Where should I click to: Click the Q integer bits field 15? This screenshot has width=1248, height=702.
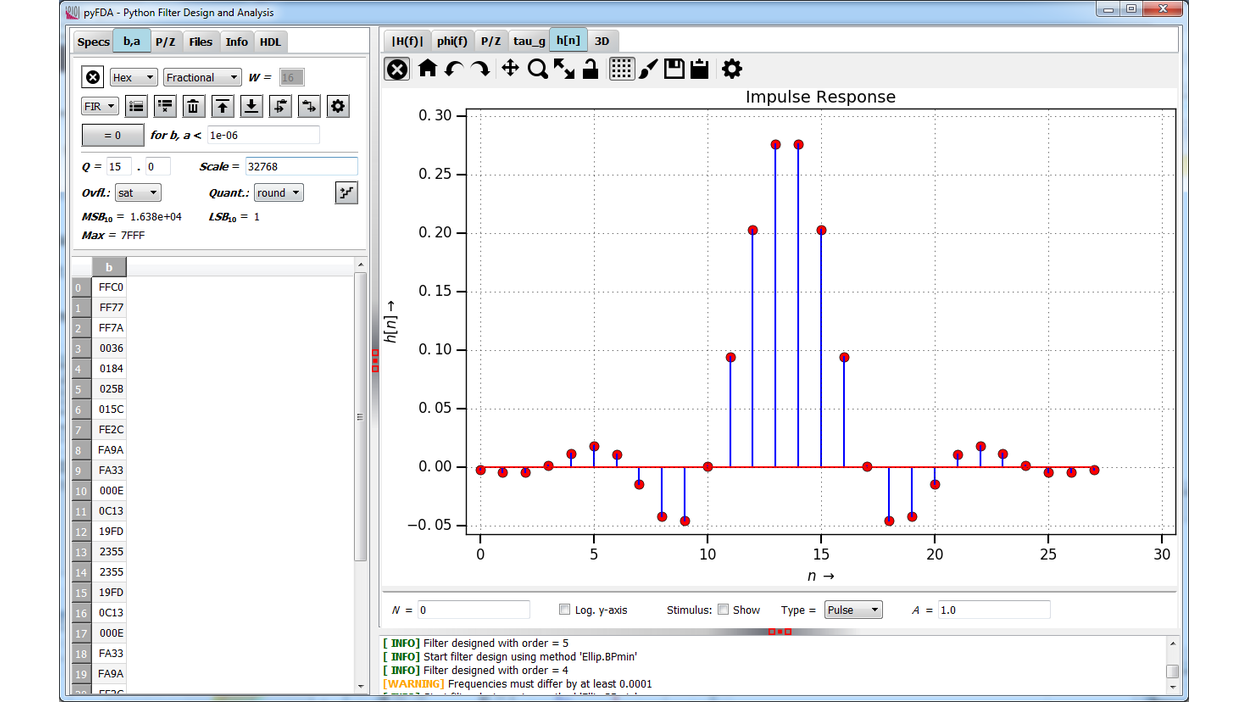pyautogui.click(x=120, y=167)
